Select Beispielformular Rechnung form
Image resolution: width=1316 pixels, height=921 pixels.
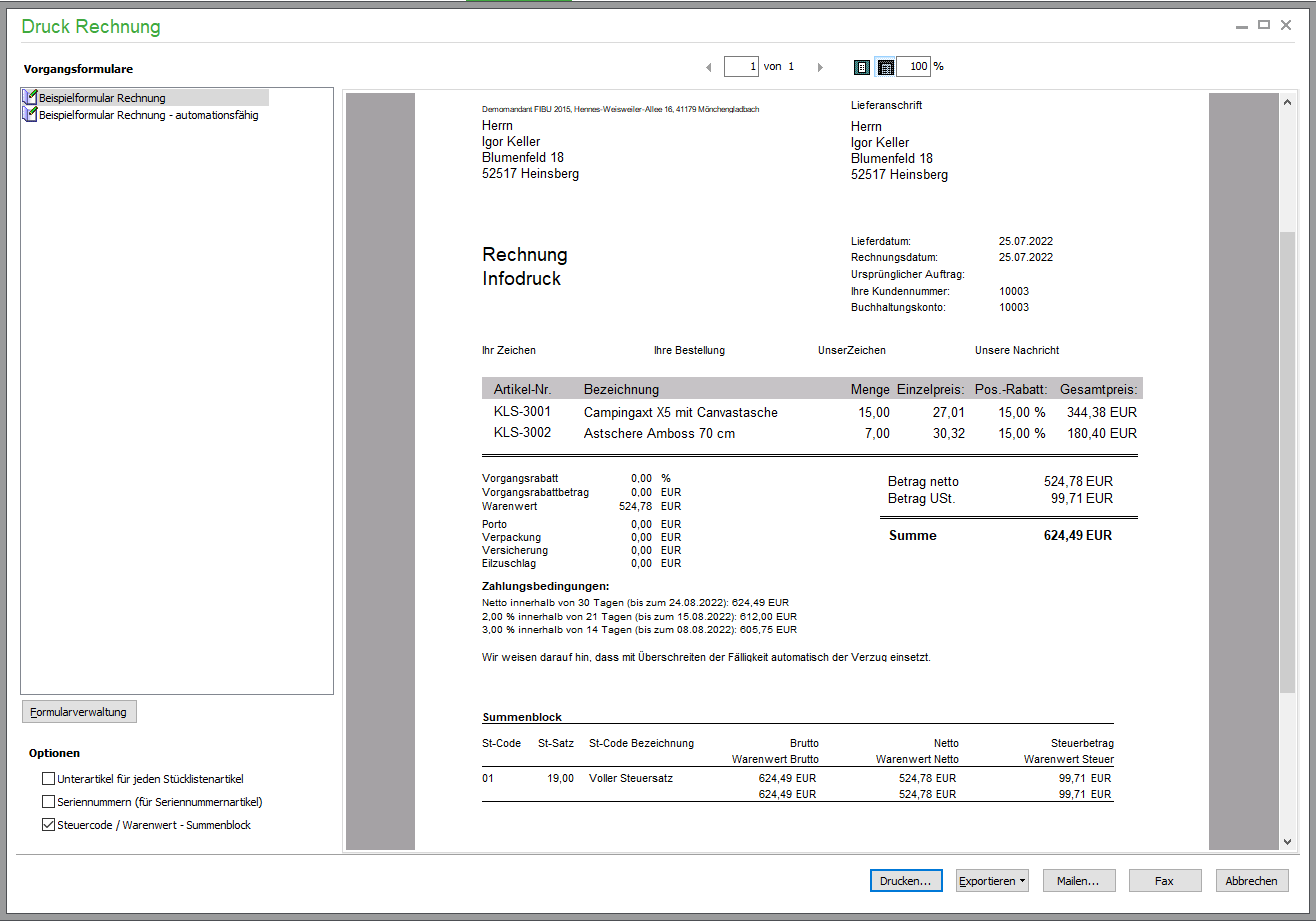pos(102,98)
